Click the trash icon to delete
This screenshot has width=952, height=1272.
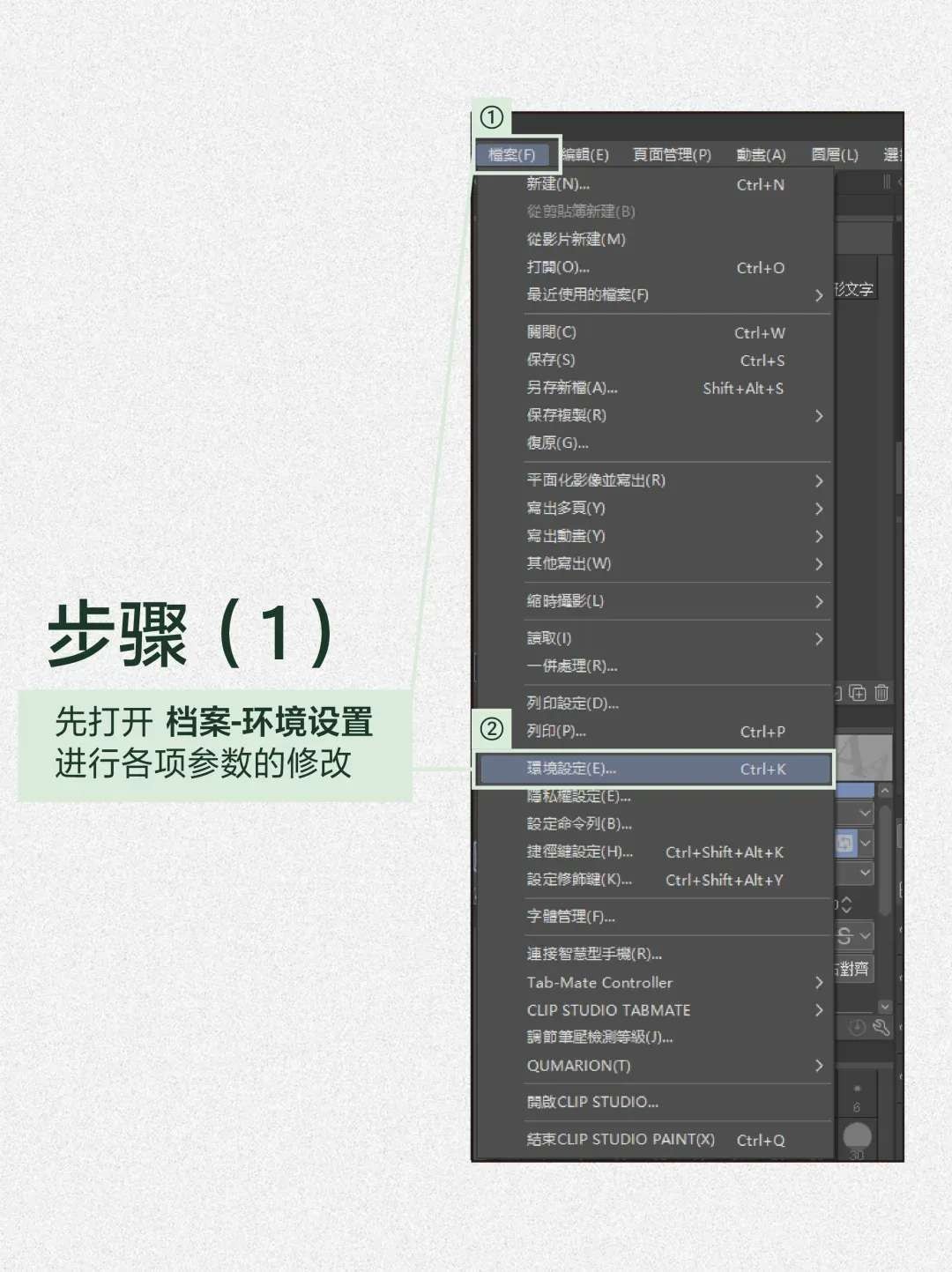pos(881,693)
